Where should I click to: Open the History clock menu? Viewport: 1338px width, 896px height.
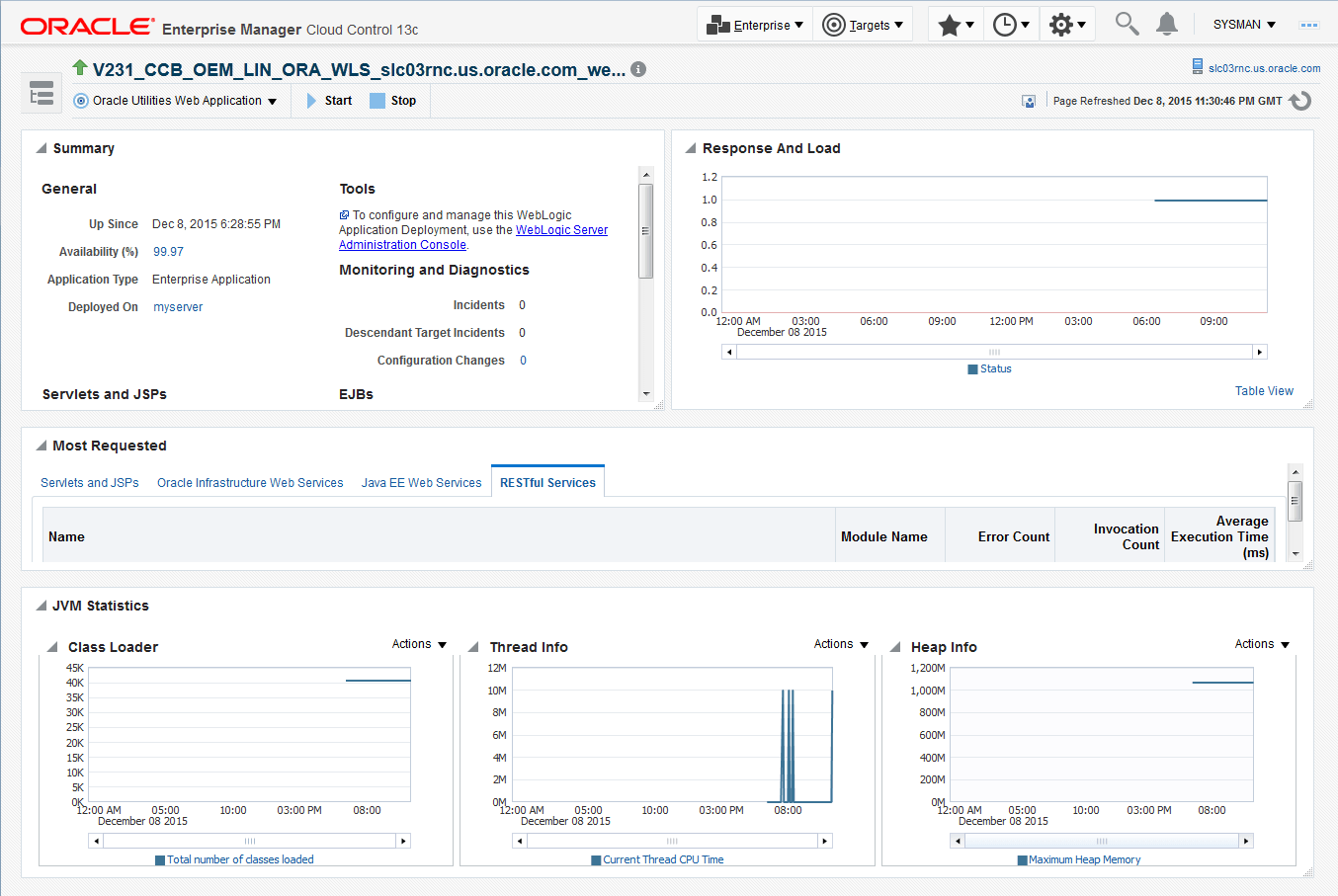(x=1011, y=25)
